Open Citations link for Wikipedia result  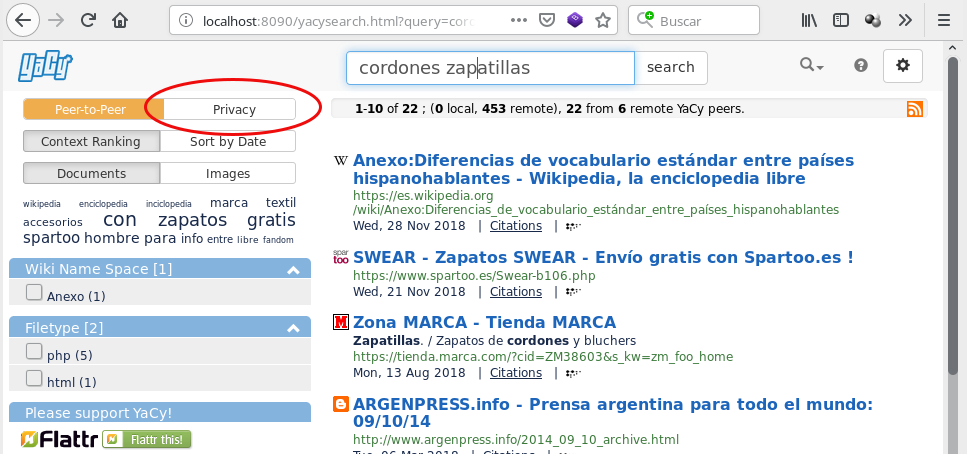(516, 226)
